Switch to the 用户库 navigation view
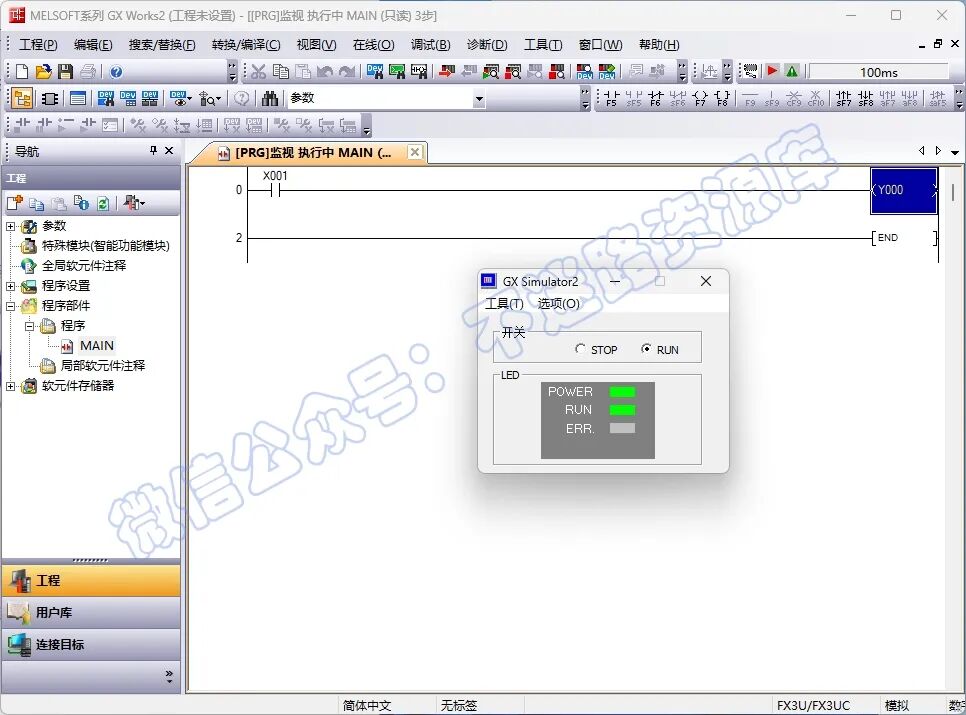Image resolution: width=966 pixels, height=715 pixels. click(x=91, y=612)
